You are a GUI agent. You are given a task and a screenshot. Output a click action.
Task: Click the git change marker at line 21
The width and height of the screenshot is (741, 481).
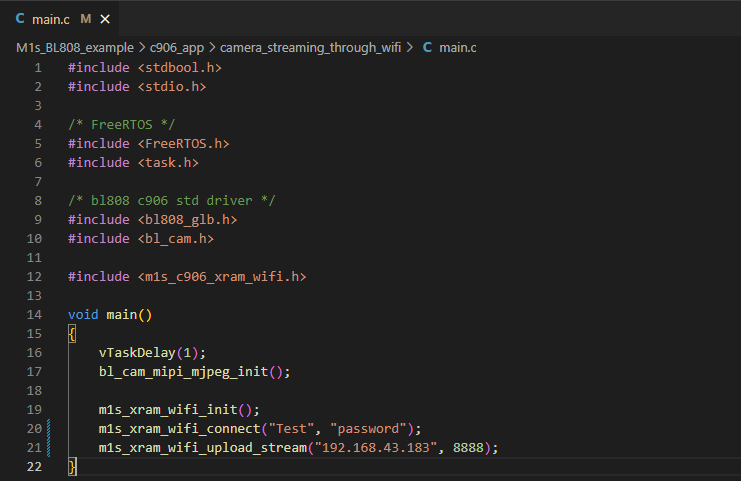[x=49, y=447]
